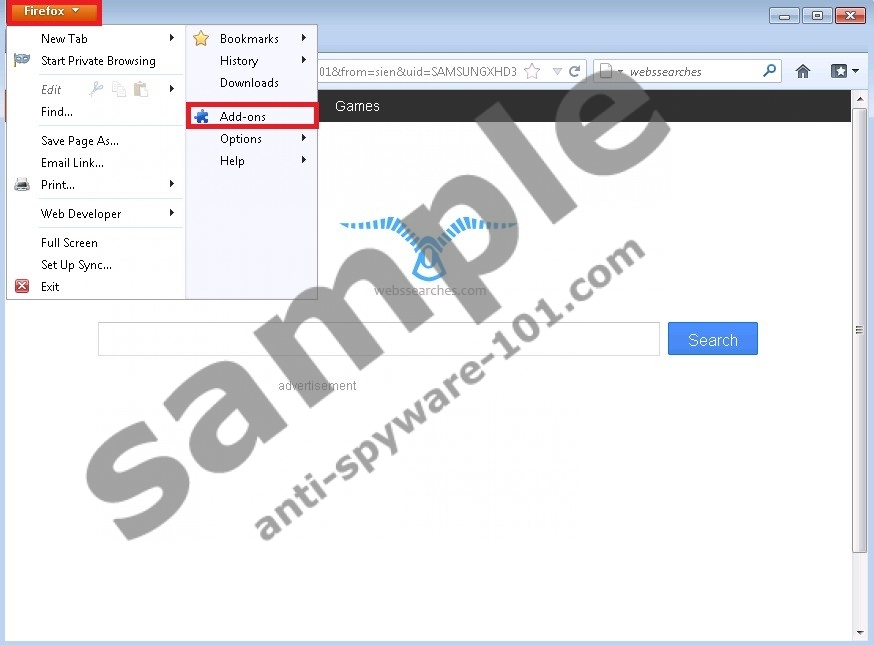
Task: Open the Bookmarks toolbar button
Action: 844,71
